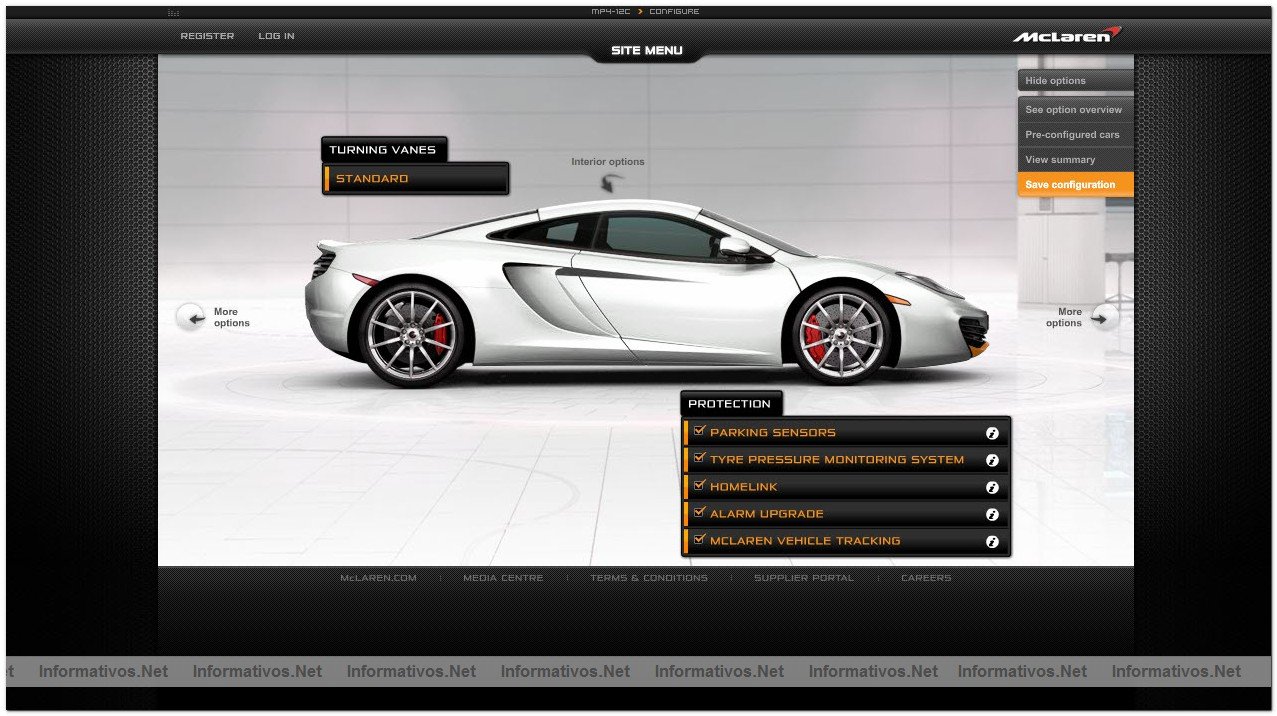Show info icon for Homelink
This screenshot has height=716, width=1277.
(992, 487)
